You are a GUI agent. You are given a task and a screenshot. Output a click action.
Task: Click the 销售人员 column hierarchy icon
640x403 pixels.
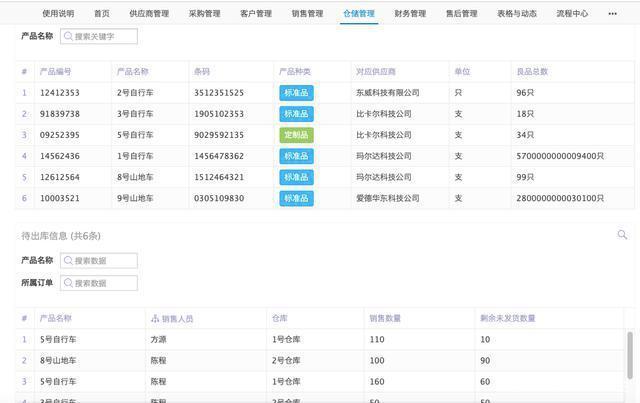(x=154, y=319)
